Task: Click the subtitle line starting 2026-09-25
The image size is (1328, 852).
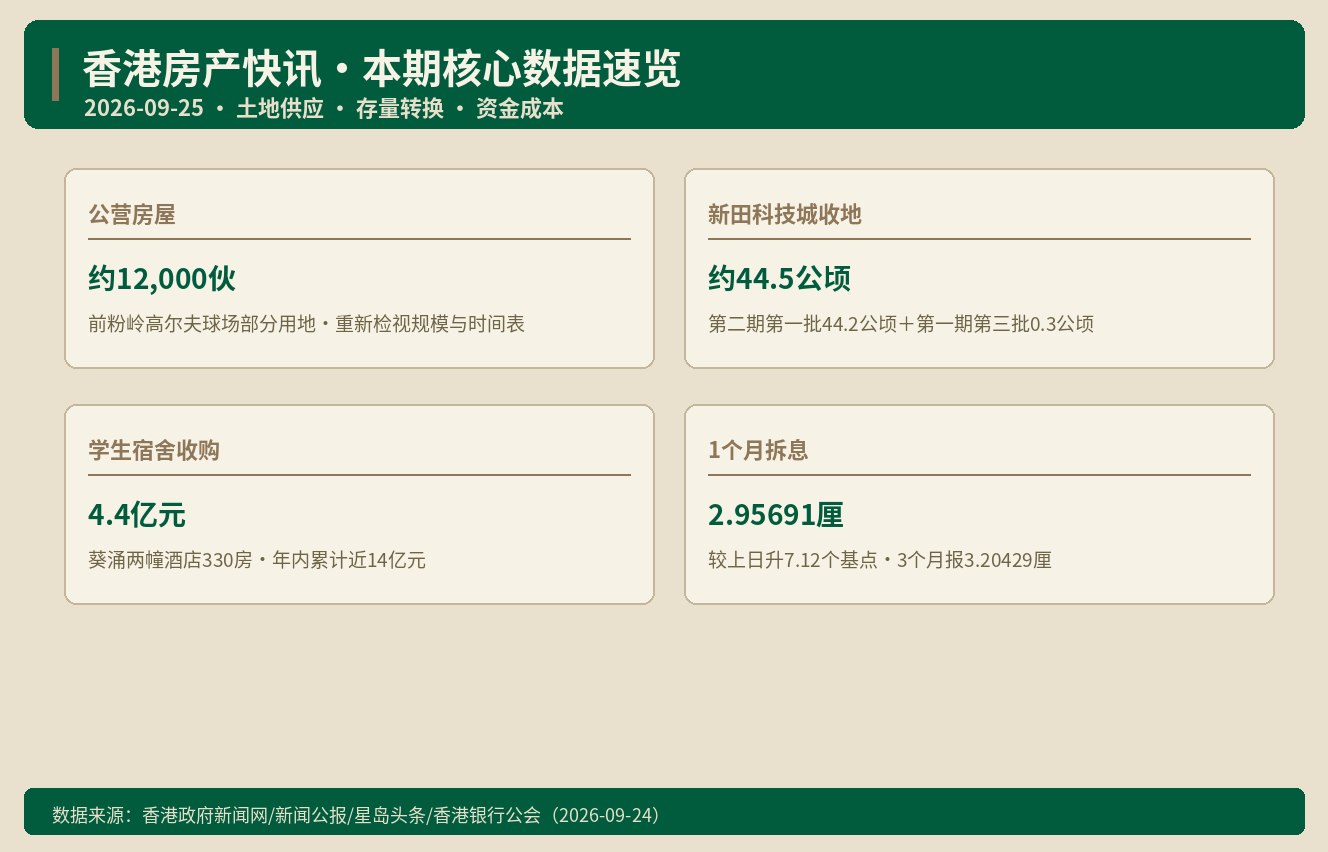Action: [x=323, y=109]
